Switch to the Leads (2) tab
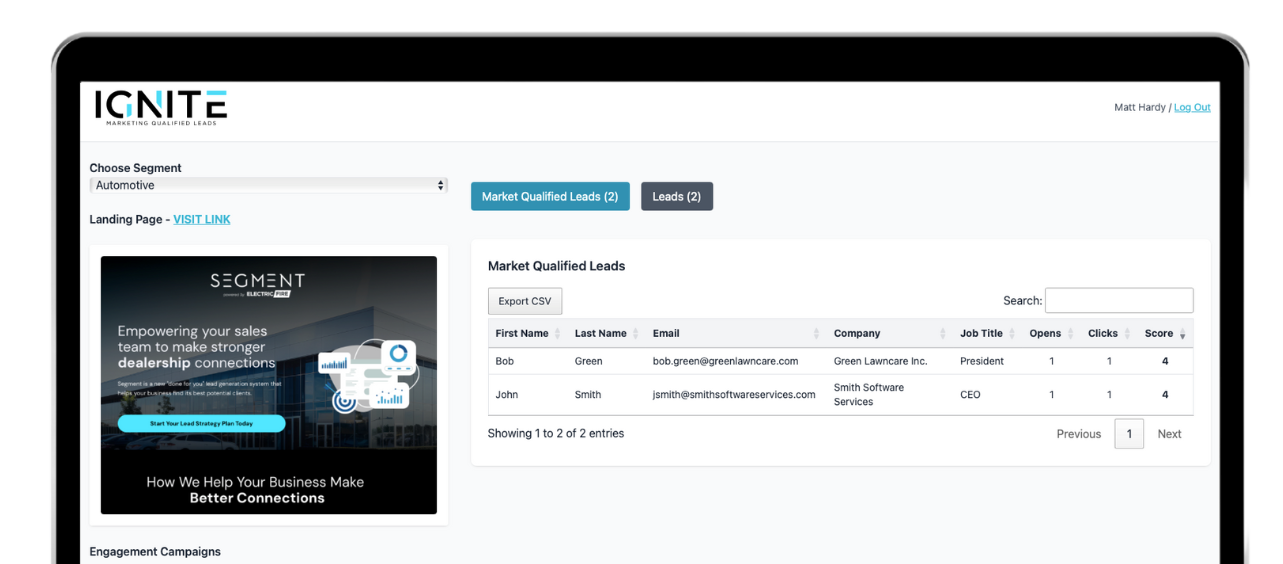This screenshot has height=564, width=1283. click(676, 197)
